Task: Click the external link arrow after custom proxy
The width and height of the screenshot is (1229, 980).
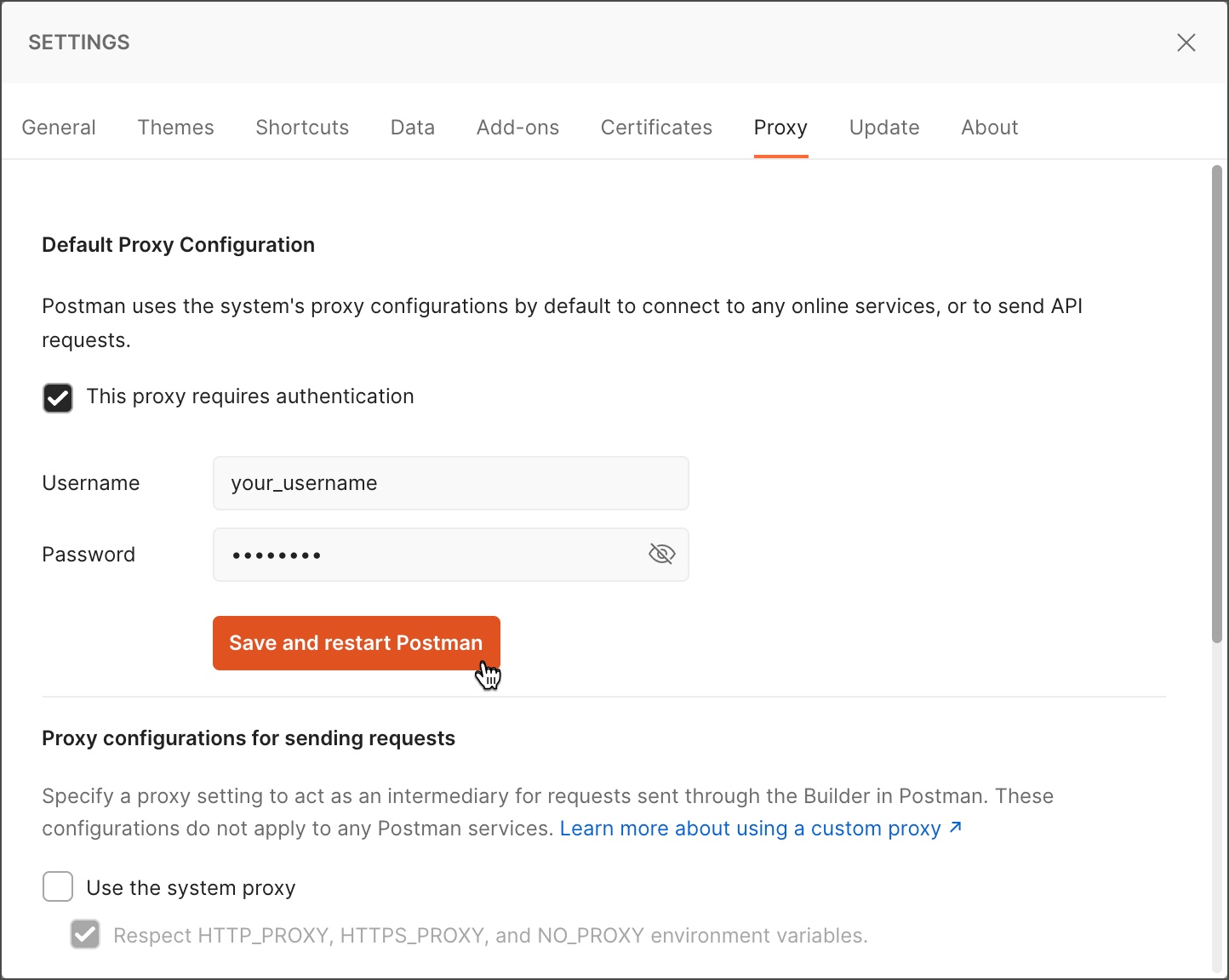Action: click(x=955, y=827)
